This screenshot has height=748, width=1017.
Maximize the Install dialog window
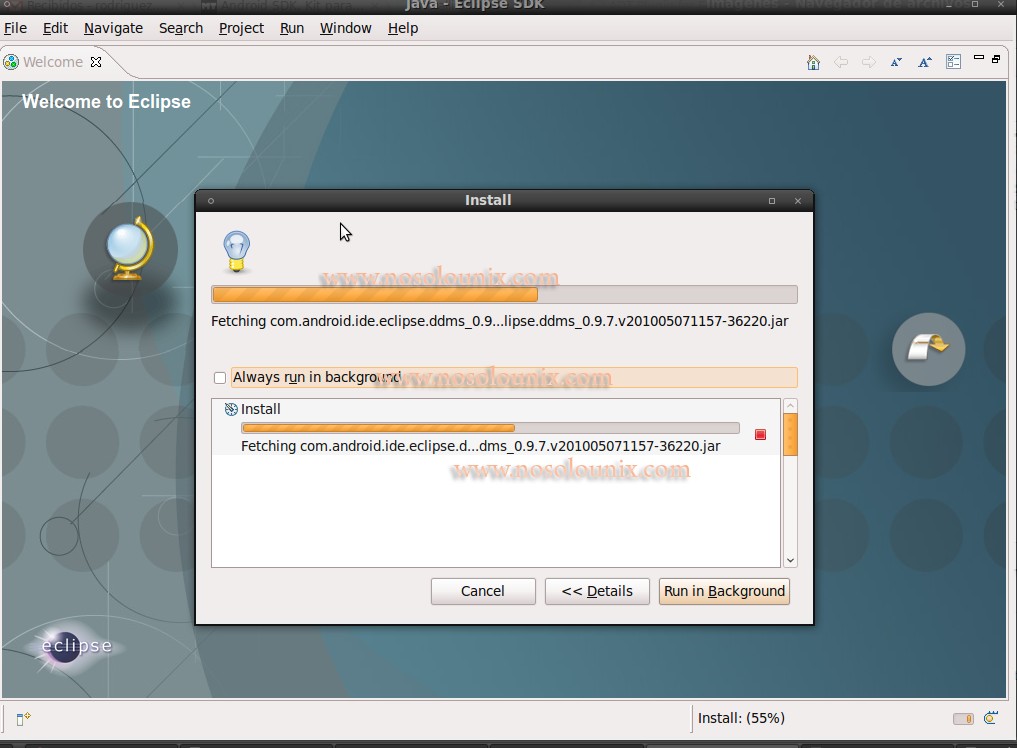[x=772, y=201]
